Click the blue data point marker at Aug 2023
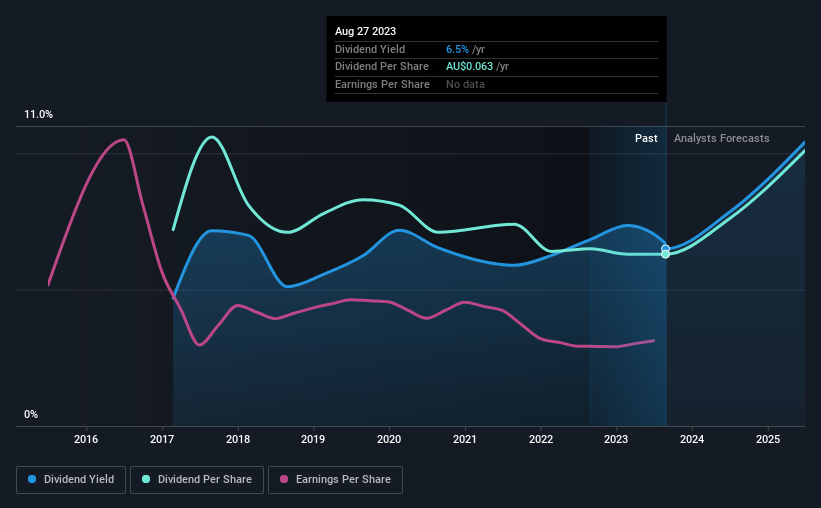This screenshot has width=821, height=508. [665, 249]
